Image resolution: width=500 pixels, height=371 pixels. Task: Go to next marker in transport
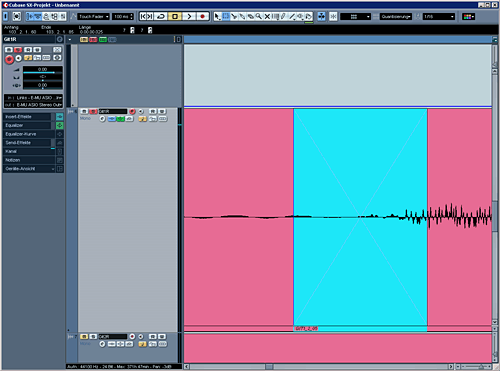150,16
